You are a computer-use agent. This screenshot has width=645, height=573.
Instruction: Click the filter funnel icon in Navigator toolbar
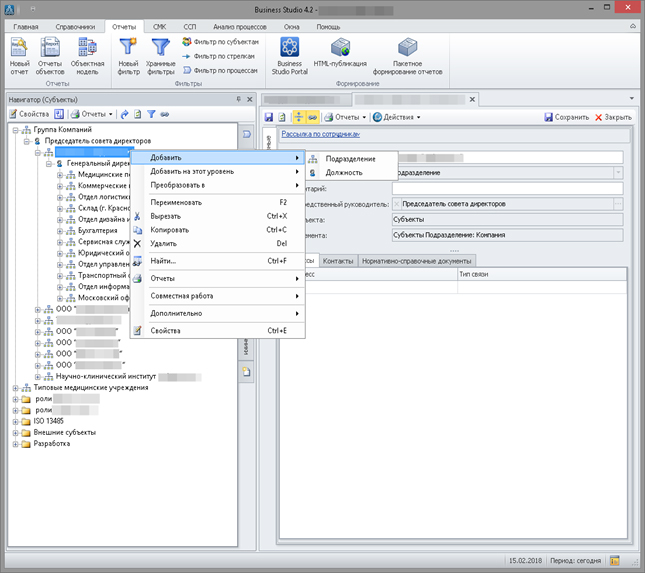(x=152, y=115)
